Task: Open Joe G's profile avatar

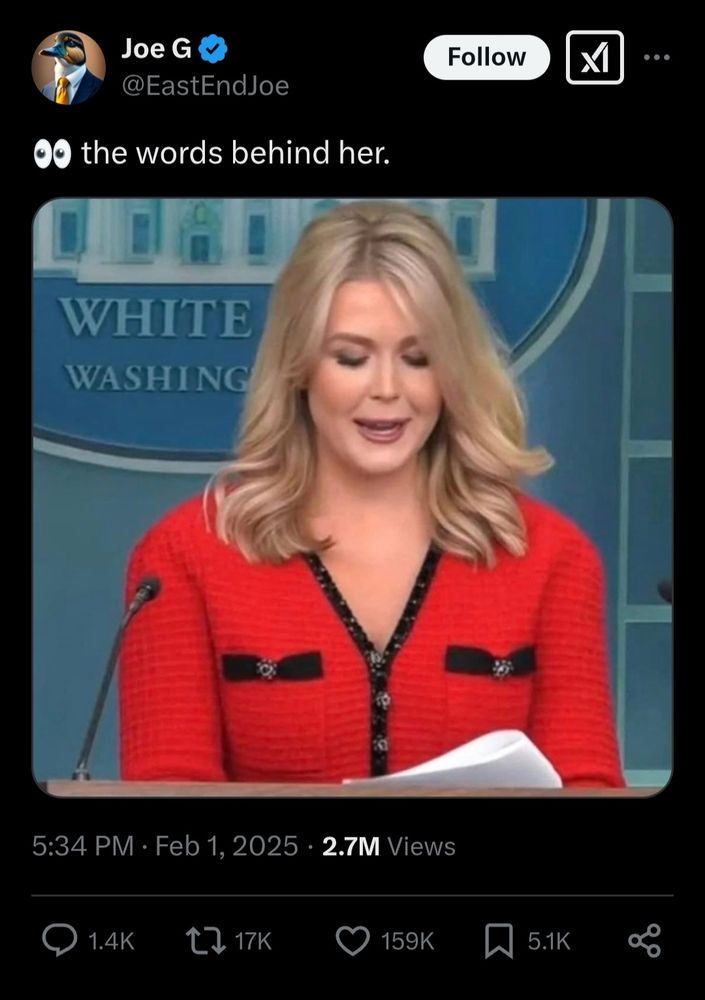Action: (68, 68)
